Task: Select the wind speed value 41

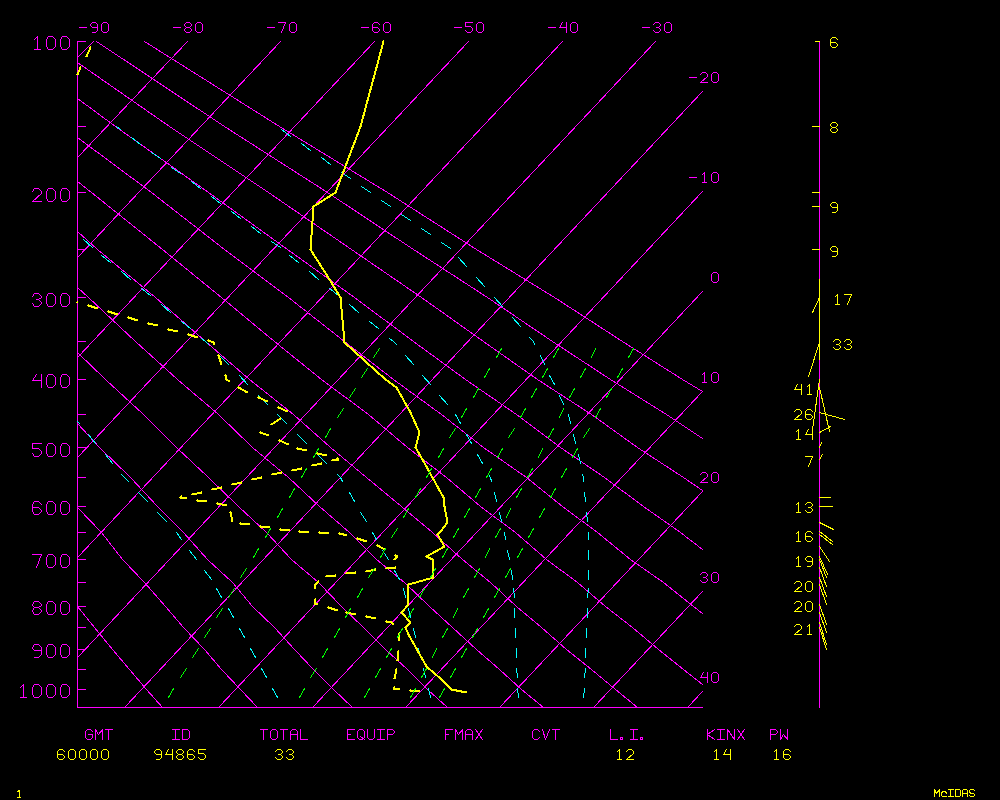Action: (803, 389)
